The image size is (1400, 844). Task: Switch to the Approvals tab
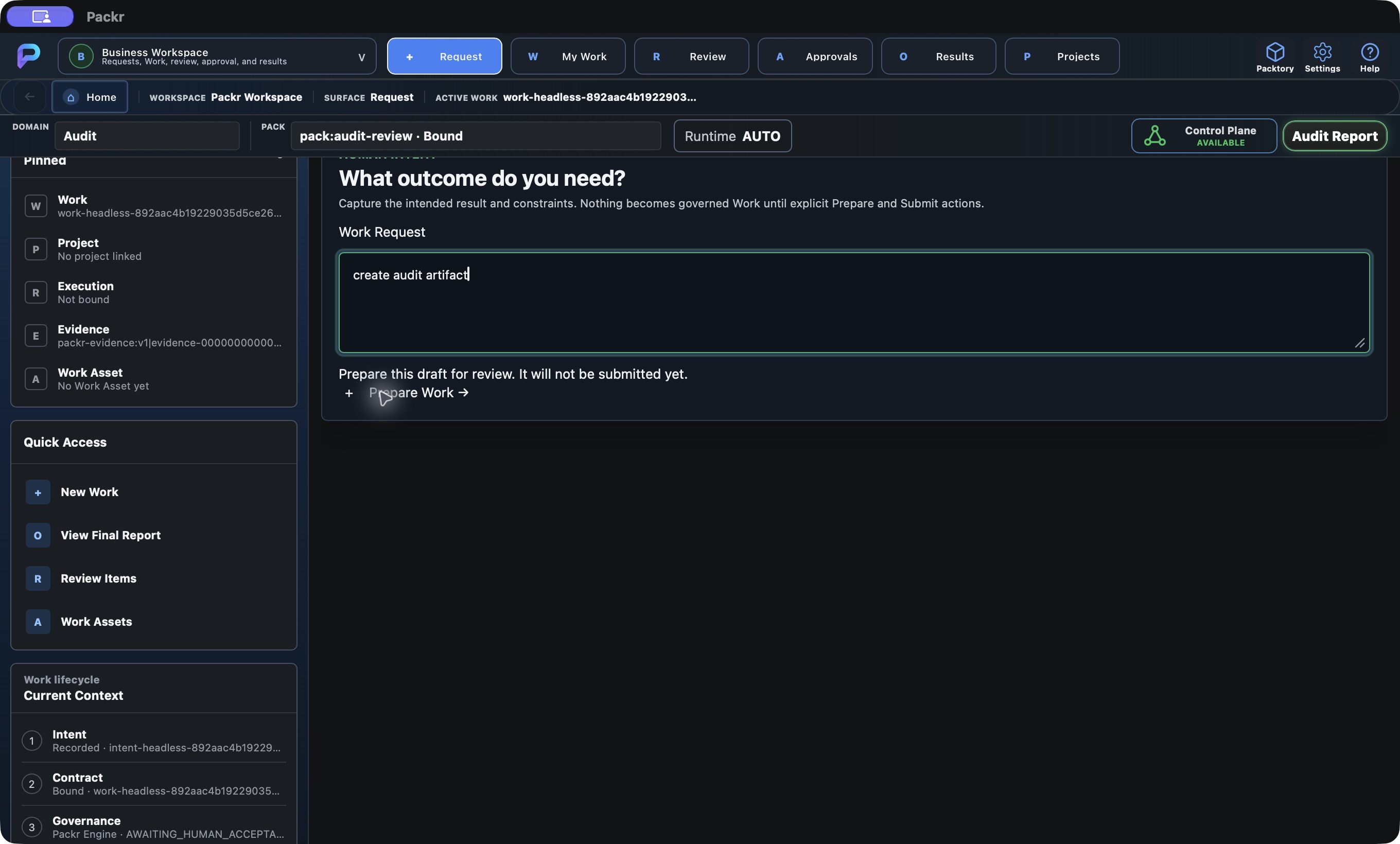(x=815, y=56)
